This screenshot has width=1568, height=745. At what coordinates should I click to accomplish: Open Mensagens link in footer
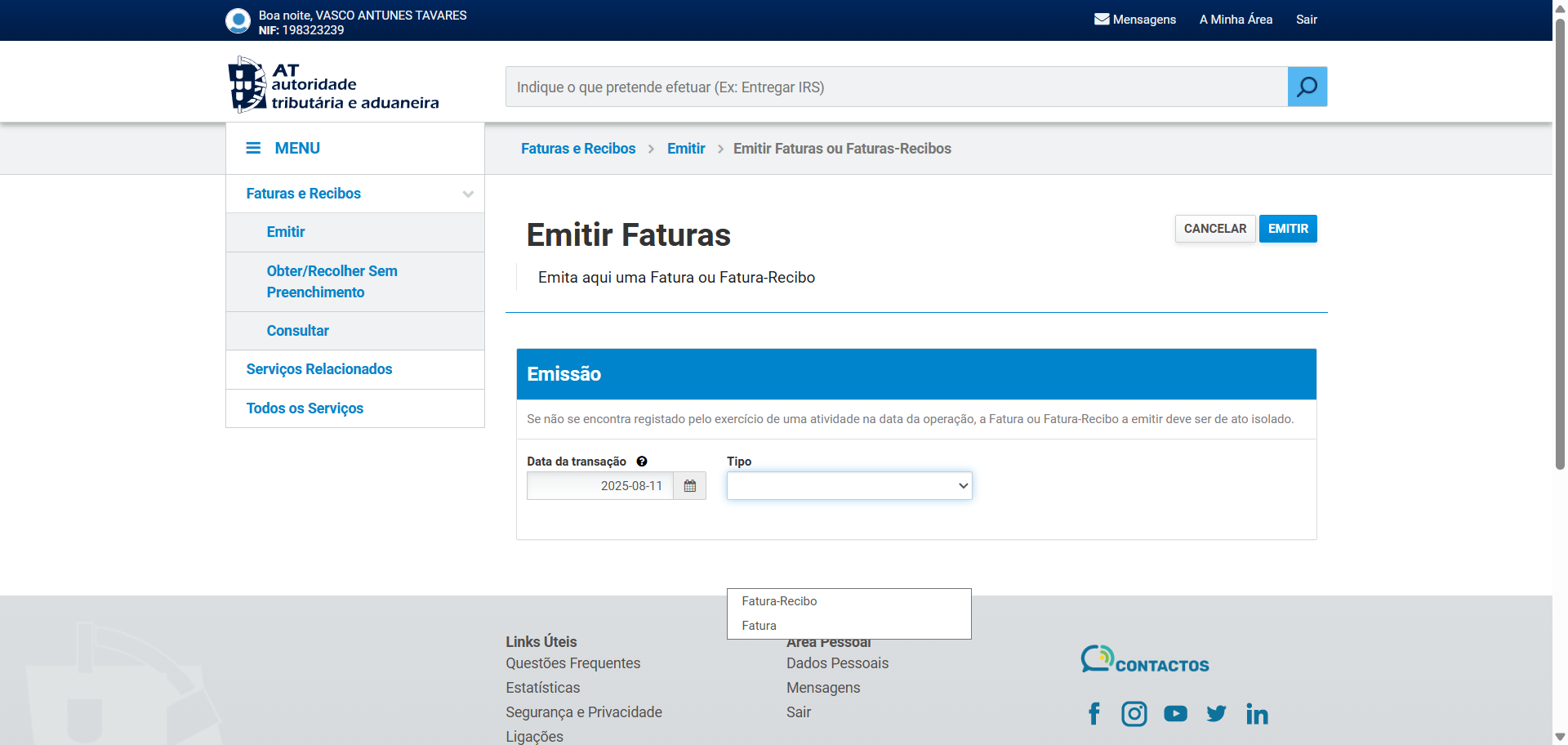[823, 688]
